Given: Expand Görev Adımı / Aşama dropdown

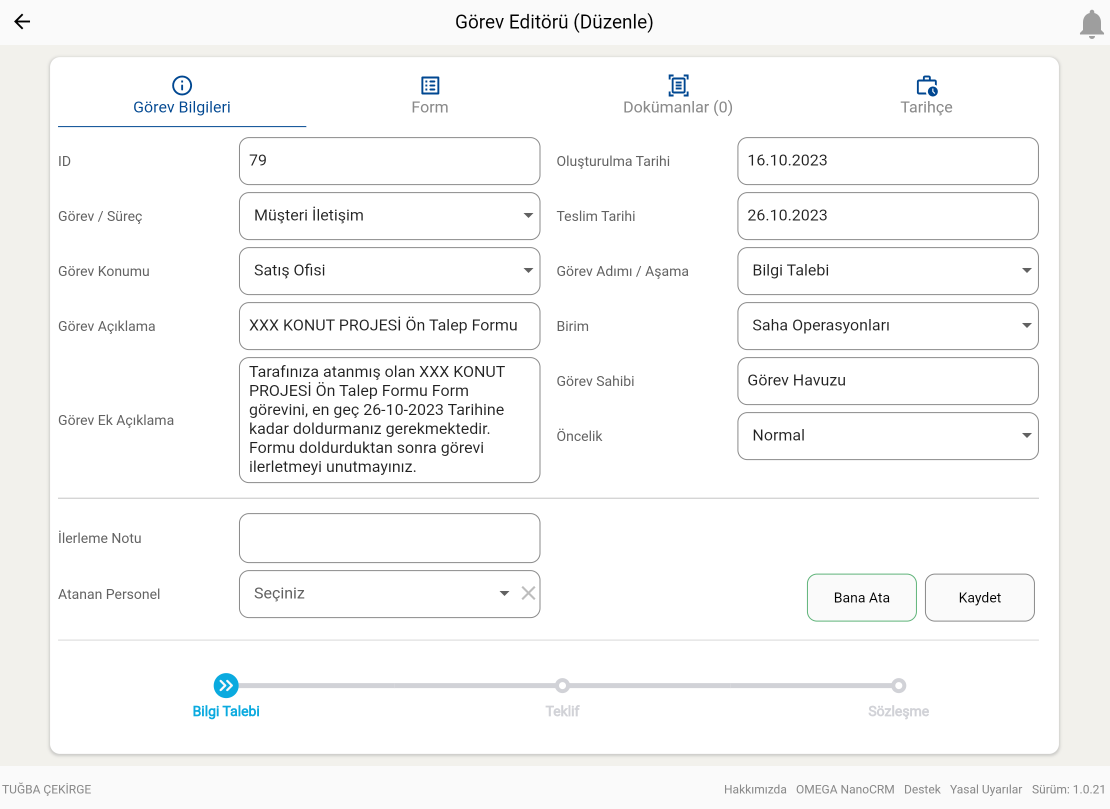Looking at the screenshot, I should [888, 271].
